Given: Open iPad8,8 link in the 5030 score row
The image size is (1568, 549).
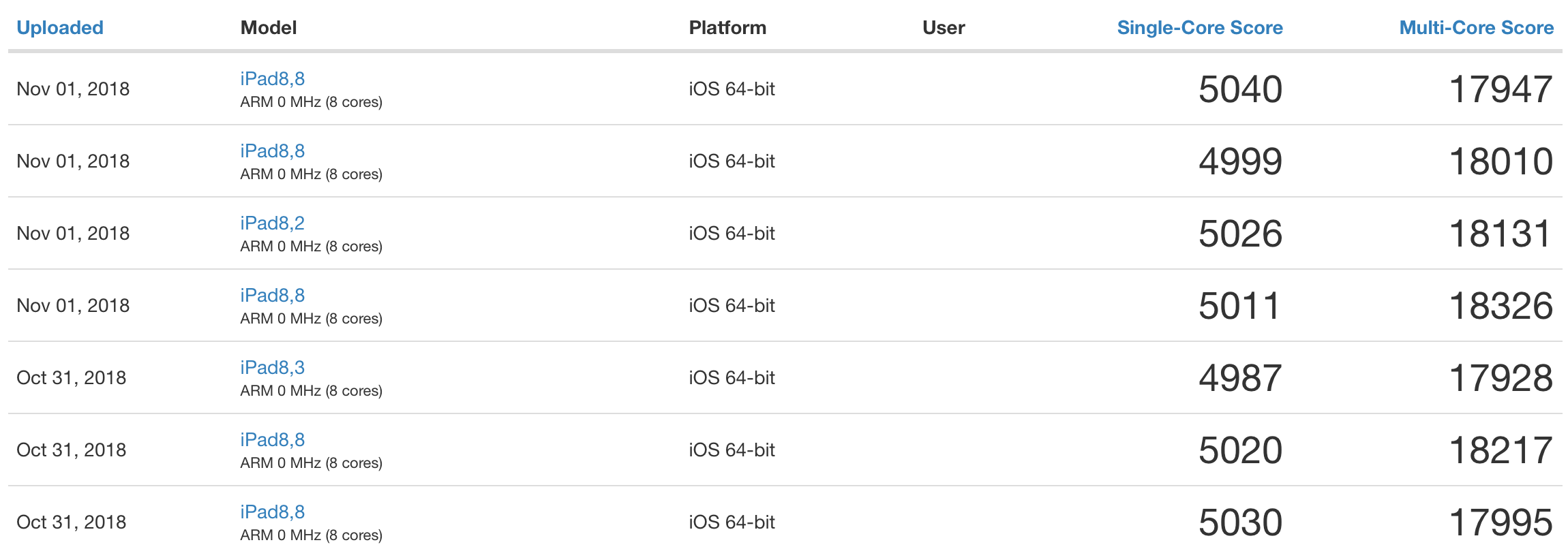Looking at the screenshot, I should 272,512.
